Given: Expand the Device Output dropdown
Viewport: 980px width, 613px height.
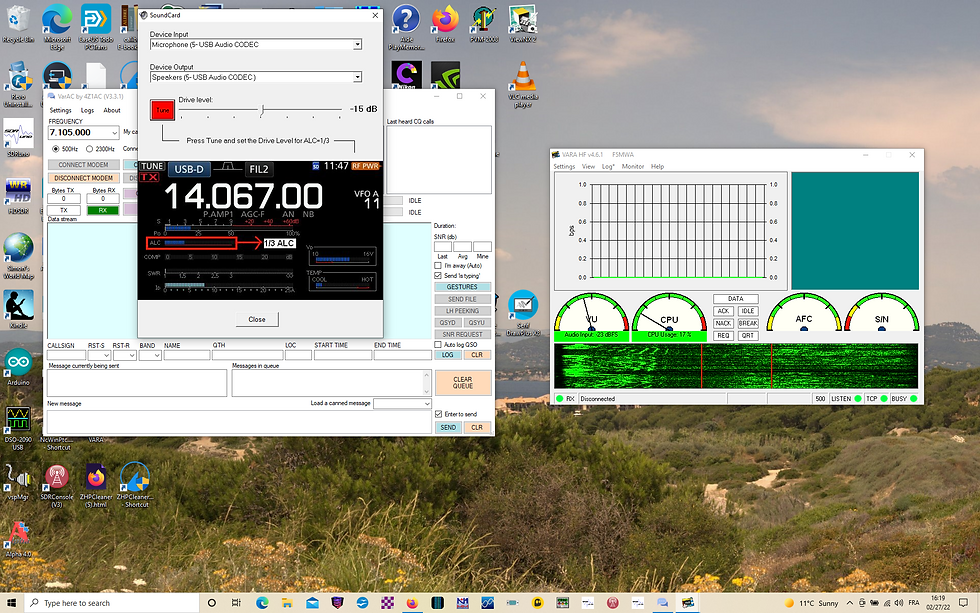Looking at the screenshot, I should [358, 77].
